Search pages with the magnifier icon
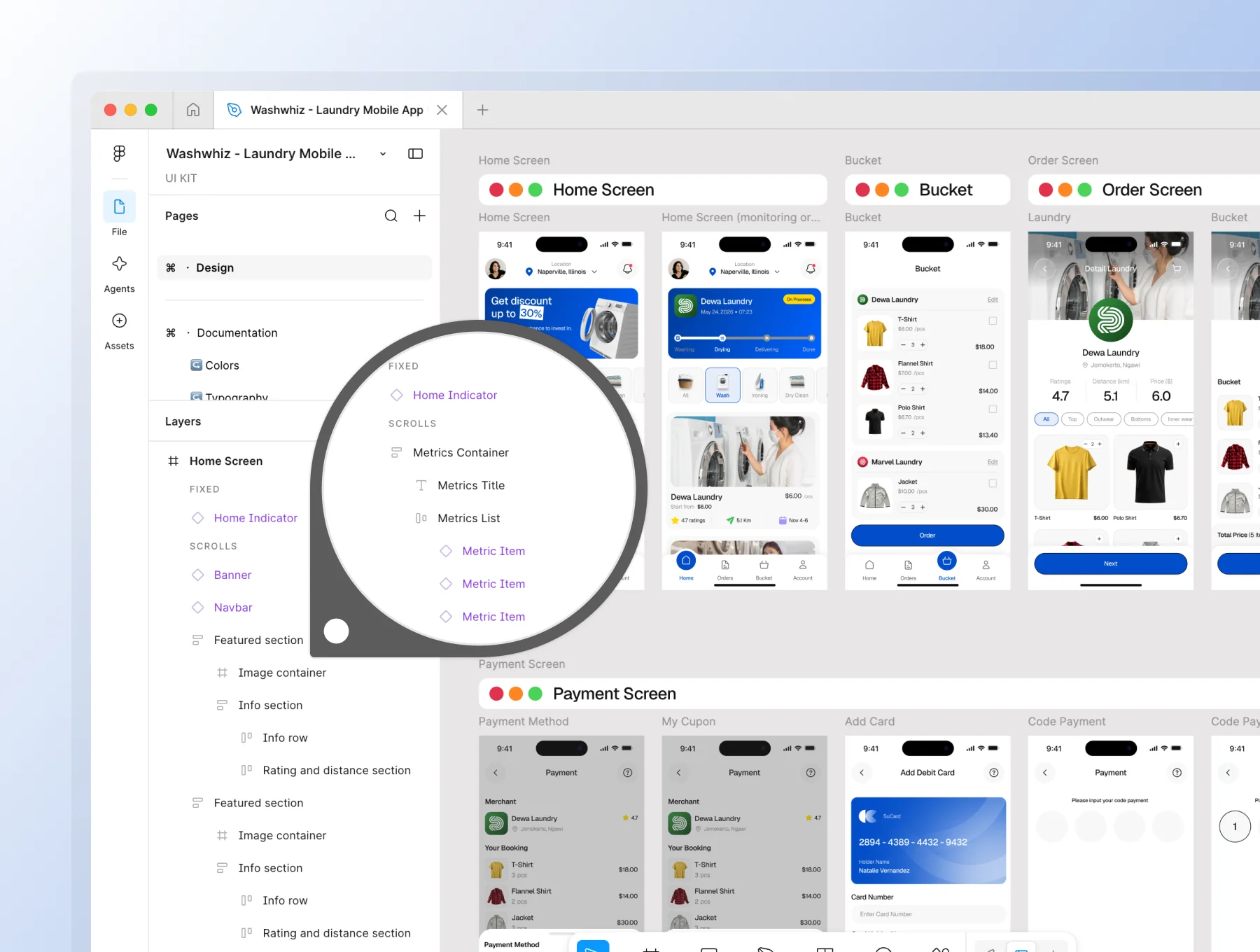1260x952 pixels. click(391, 216)
